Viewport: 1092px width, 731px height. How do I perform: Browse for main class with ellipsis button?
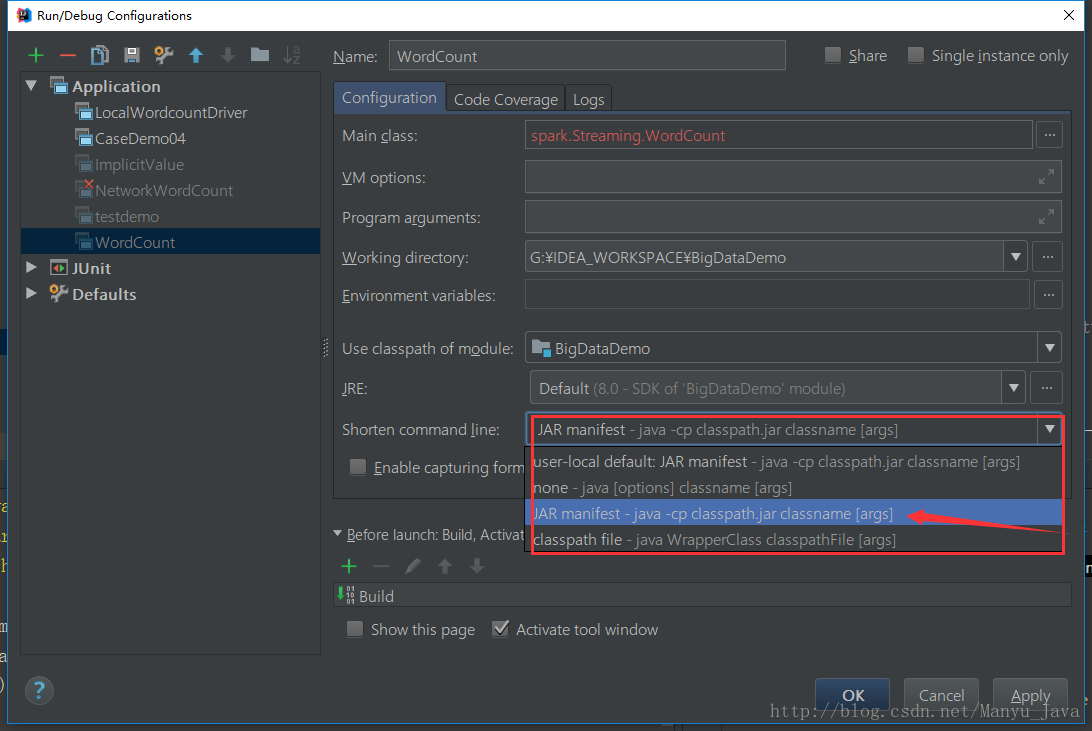pos(1050,135)
